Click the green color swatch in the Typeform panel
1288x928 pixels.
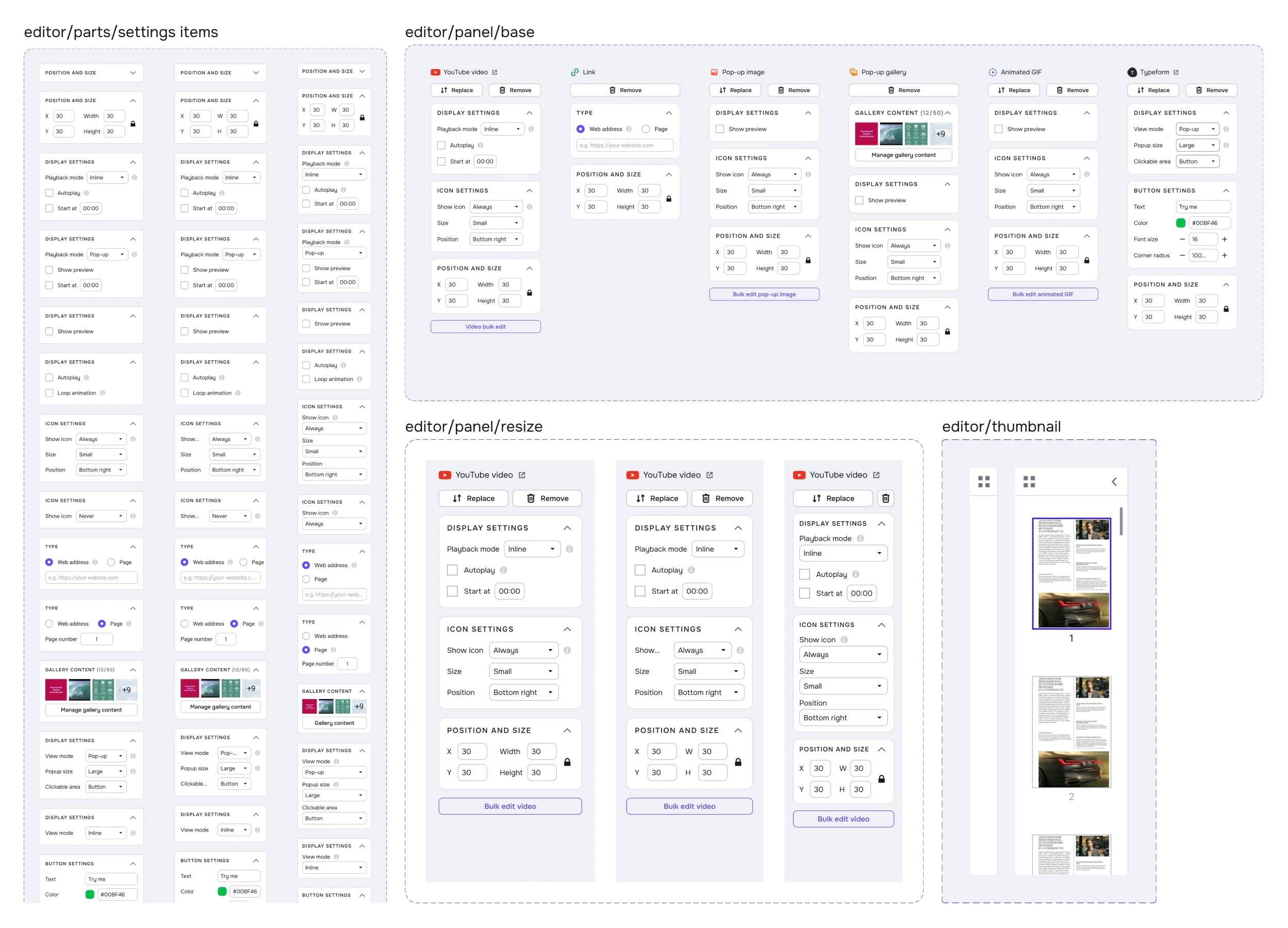[1181, 223]
